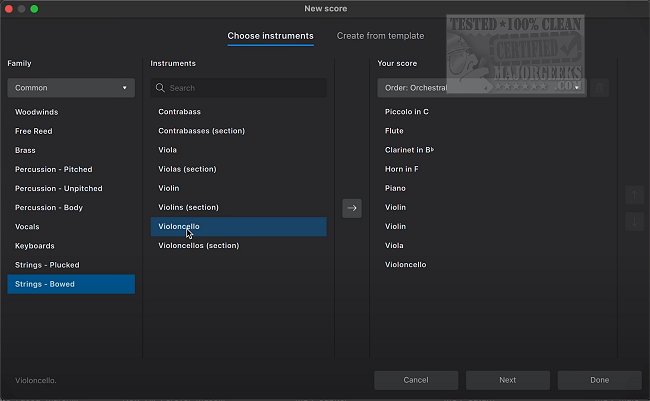Image resolution: width=650 pixels, height=401 pixels.
Task: Cancel the new score dialog
Action: click(x=416, y=380)
